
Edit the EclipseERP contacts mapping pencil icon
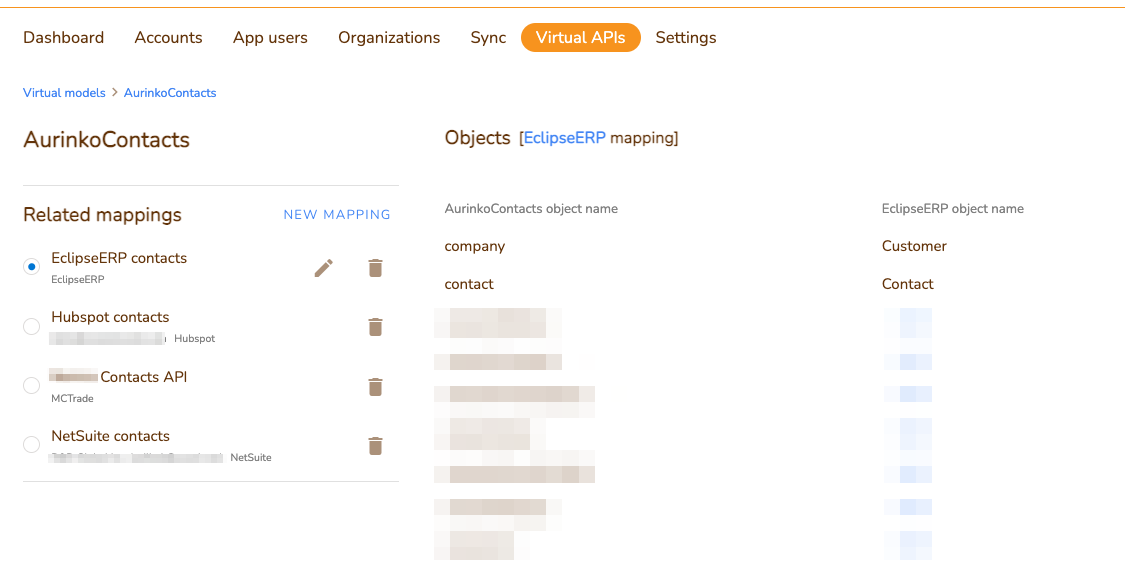tap(324, 268)
